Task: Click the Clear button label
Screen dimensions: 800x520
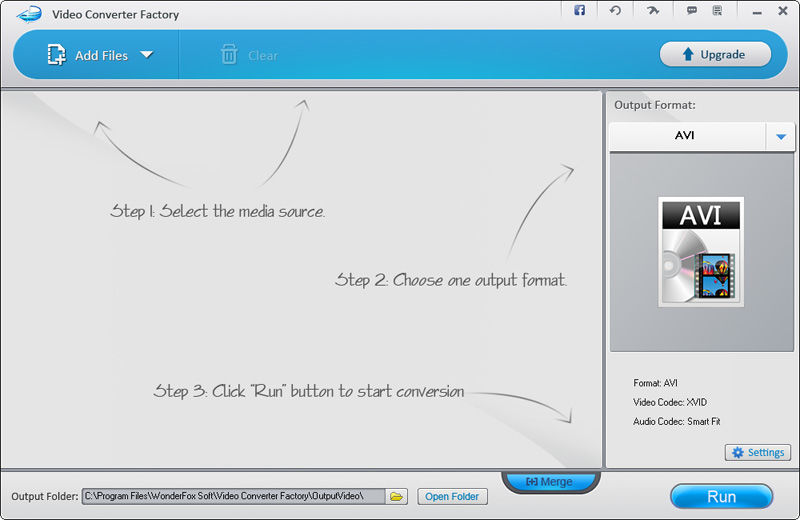Action: [263, 56]
